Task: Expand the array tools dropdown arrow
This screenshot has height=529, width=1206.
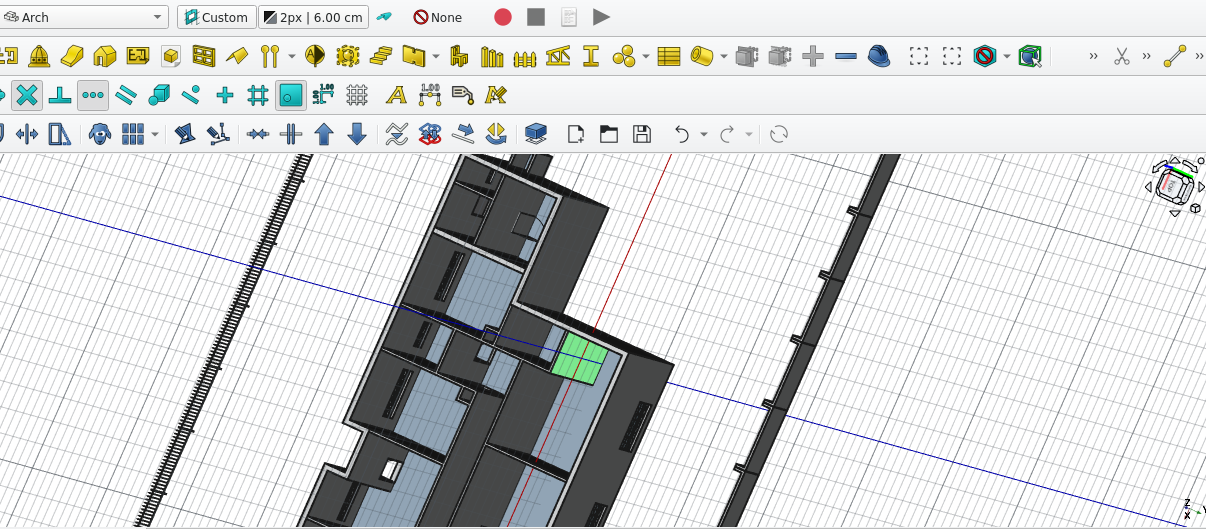Action: click(x=154, y=134)
